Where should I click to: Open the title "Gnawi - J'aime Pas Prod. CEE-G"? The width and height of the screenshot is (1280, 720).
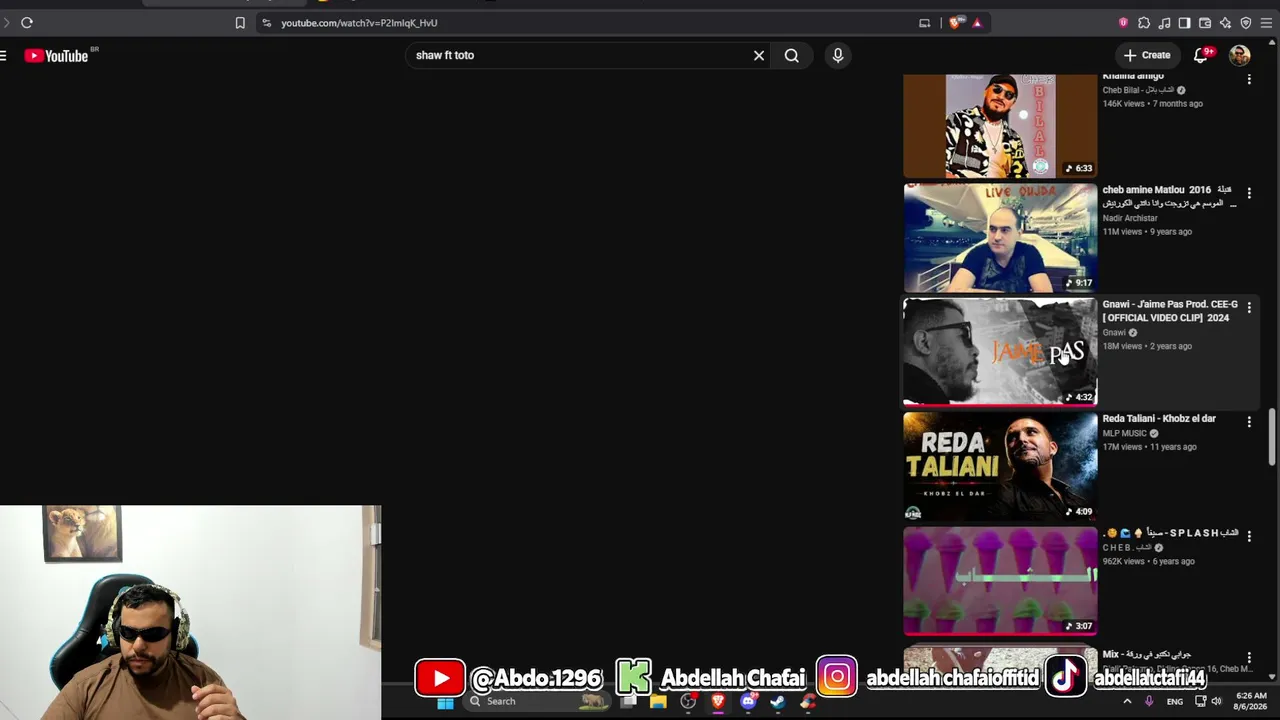click(x=1170, y=311)
